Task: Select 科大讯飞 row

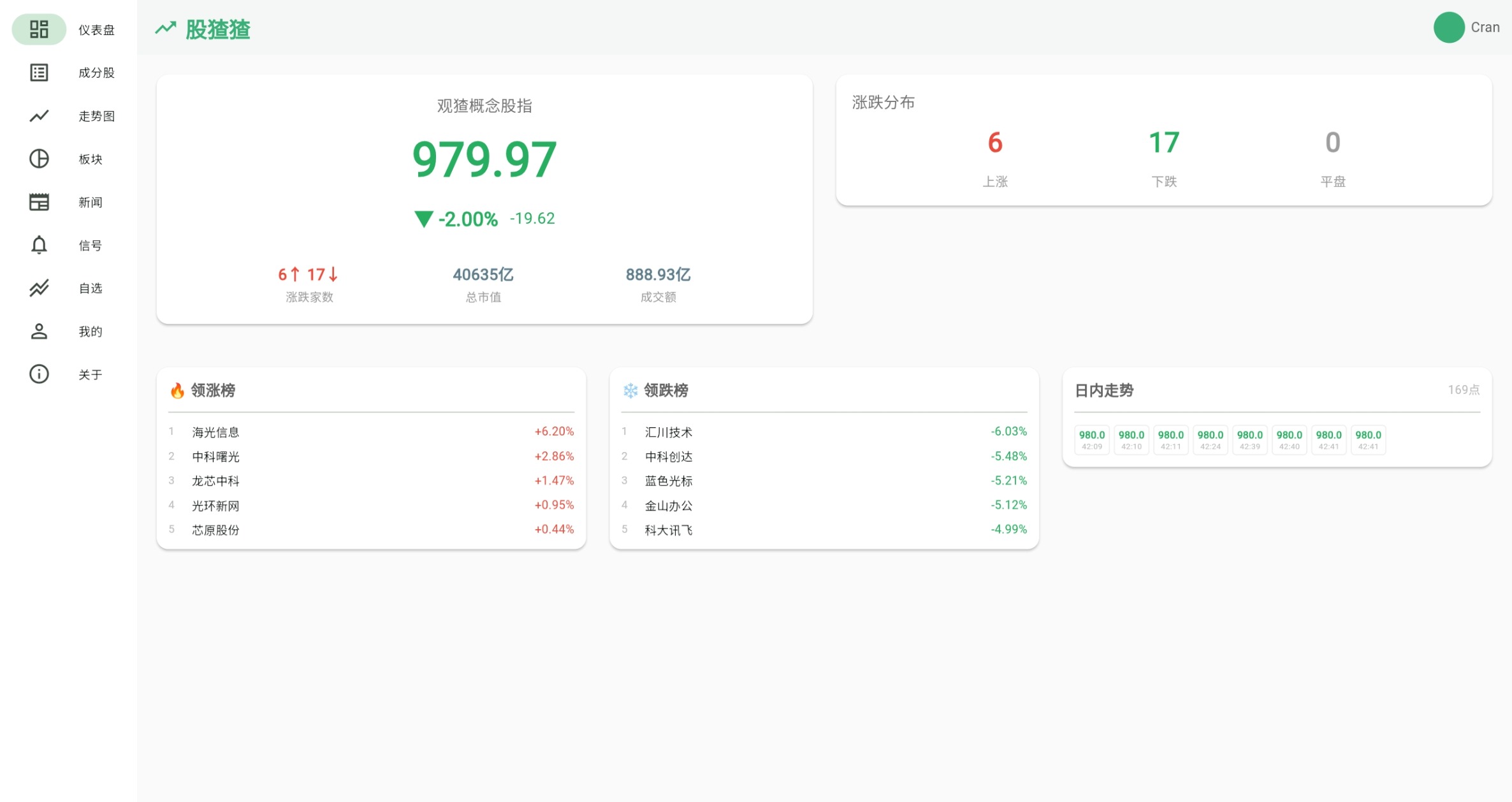Action: tap(824, 529)
